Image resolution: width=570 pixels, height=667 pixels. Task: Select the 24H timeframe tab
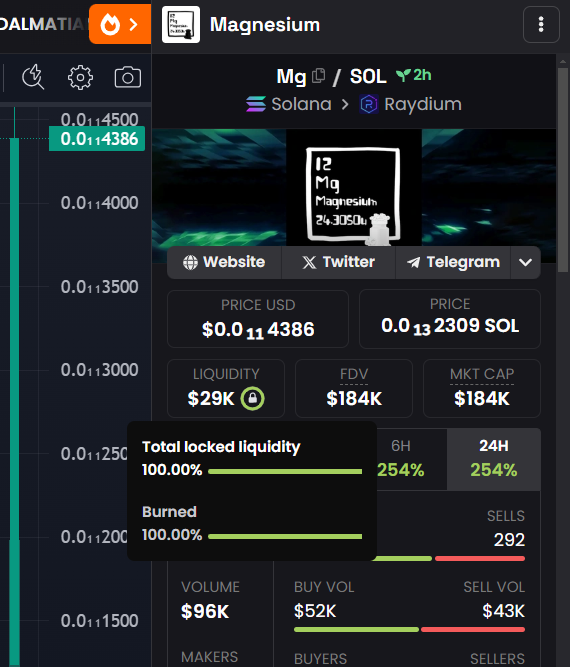494,459
